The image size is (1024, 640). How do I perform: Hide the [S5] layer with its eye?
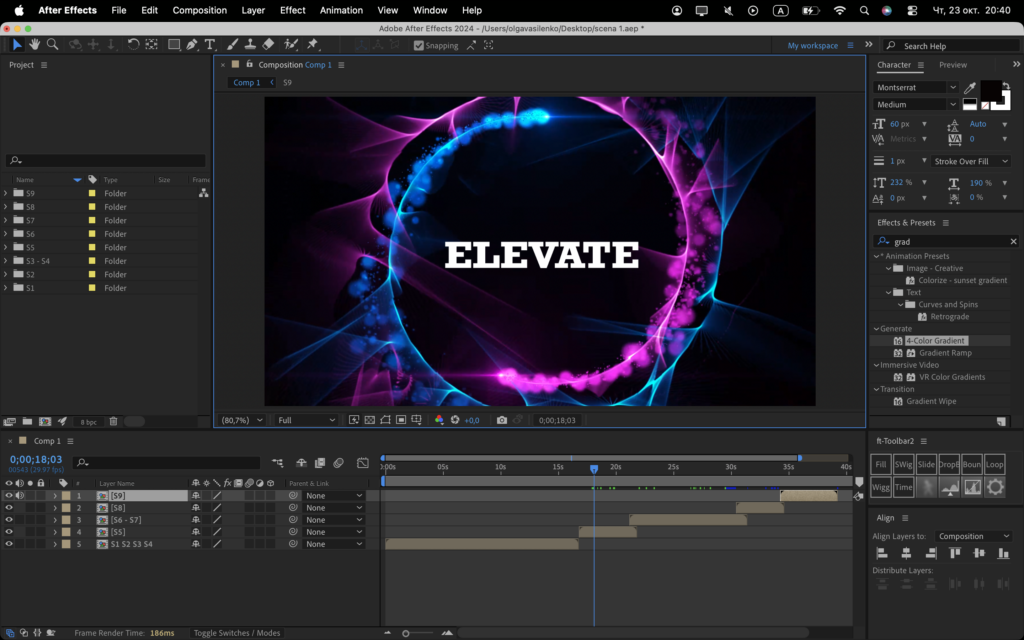pos(9,532)
